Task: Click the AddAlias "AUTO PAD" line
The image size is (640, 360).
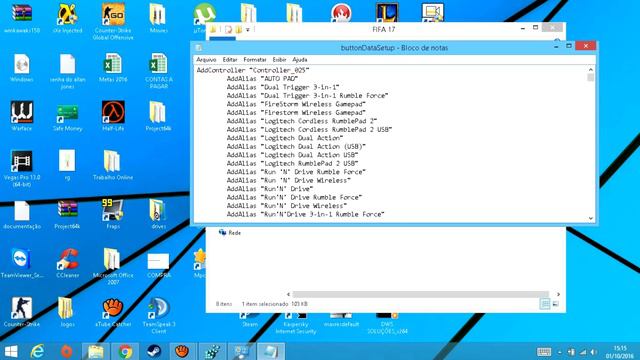Action: [x=262, y=78]
